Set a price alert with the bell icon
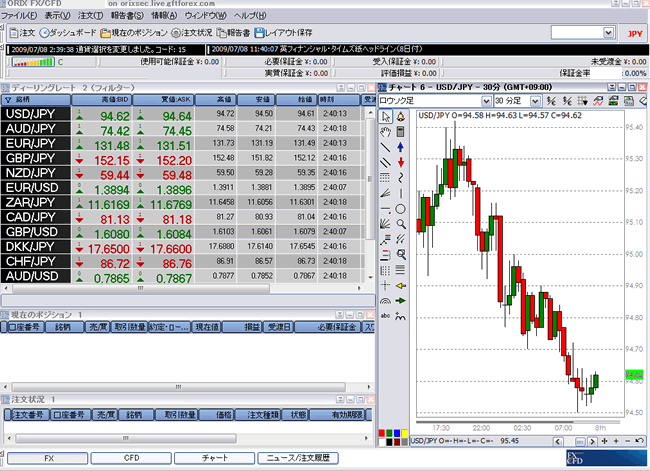Viewport: 650px width, 471px height. tap(400, 117)
